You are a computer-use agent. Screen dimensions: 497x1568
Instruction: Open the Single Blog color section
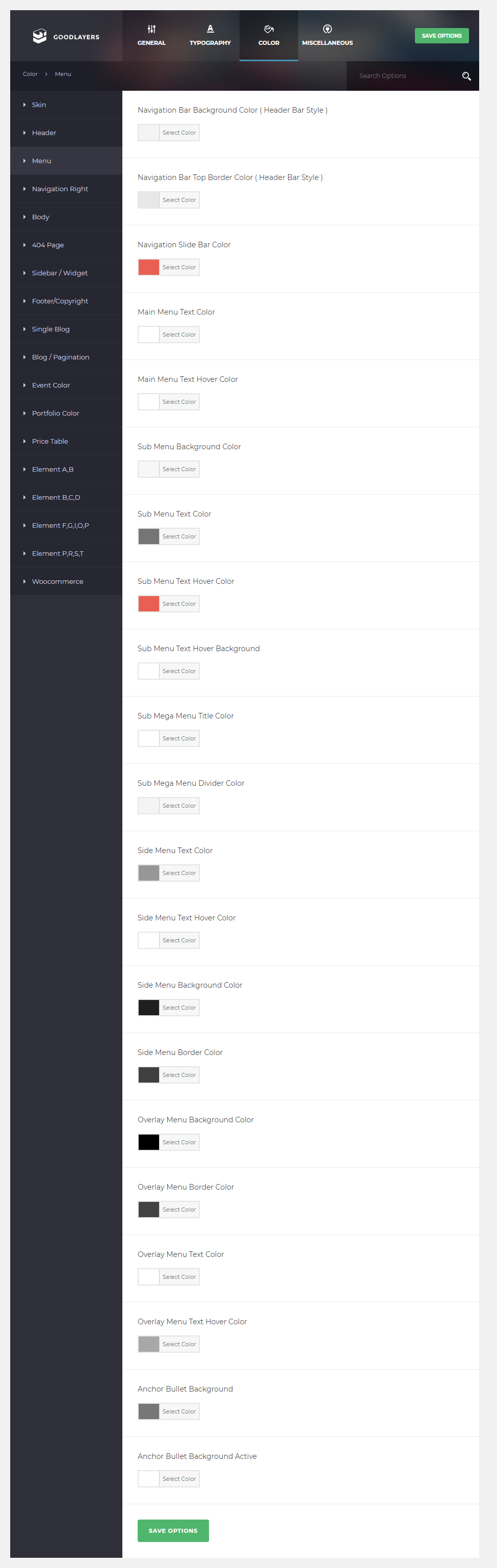coord(66,329)
